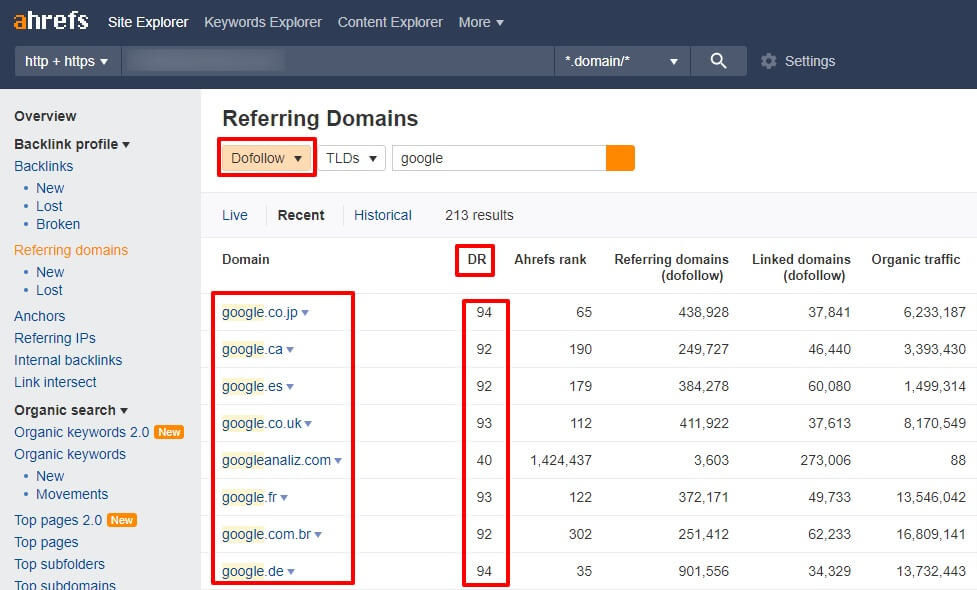Open Referring domains in the sidebar
The width and height of the screenshot is (977, 590).
(x=71, y=250)
